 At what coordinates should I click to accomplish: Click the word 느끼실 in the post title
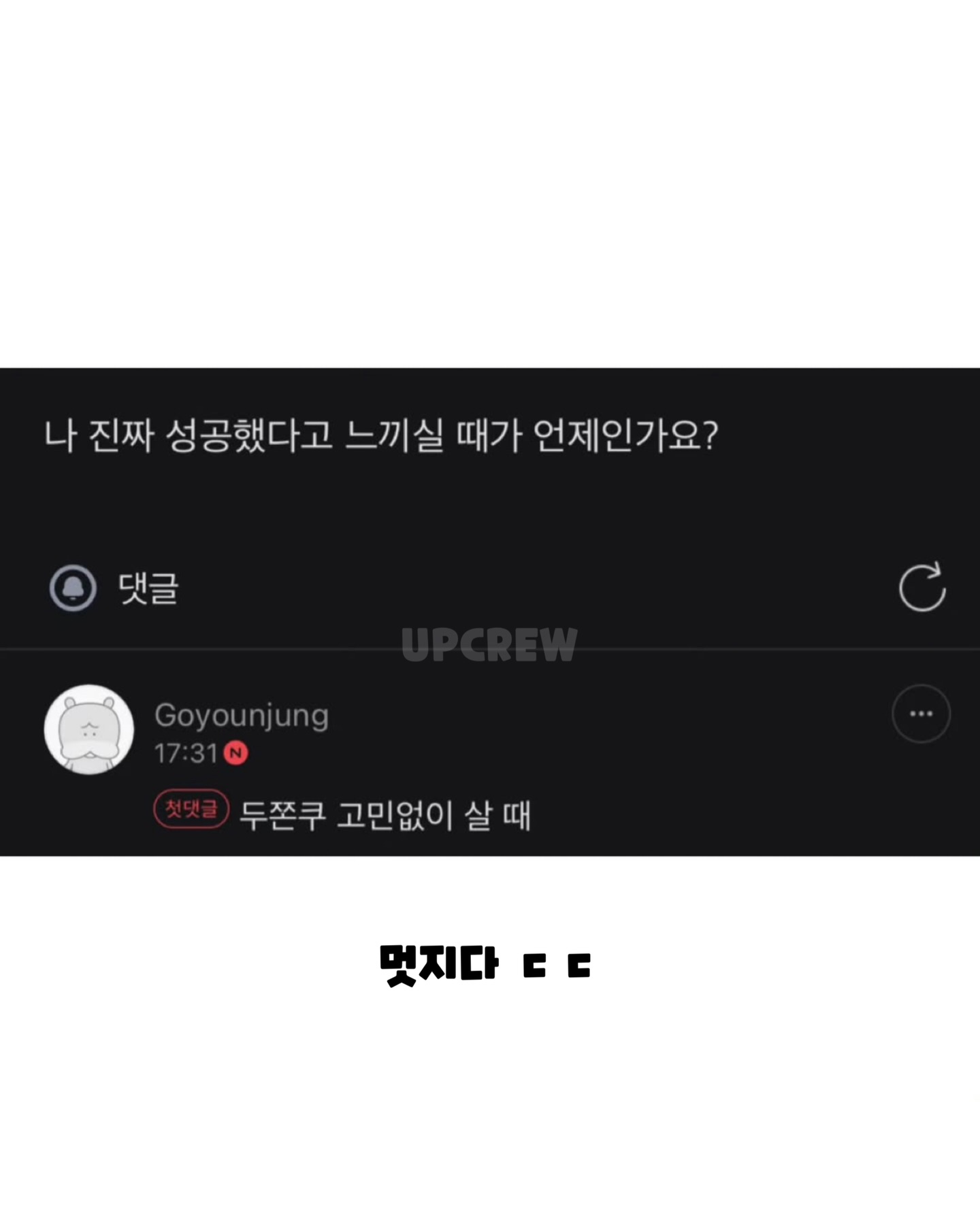[394, 435]
